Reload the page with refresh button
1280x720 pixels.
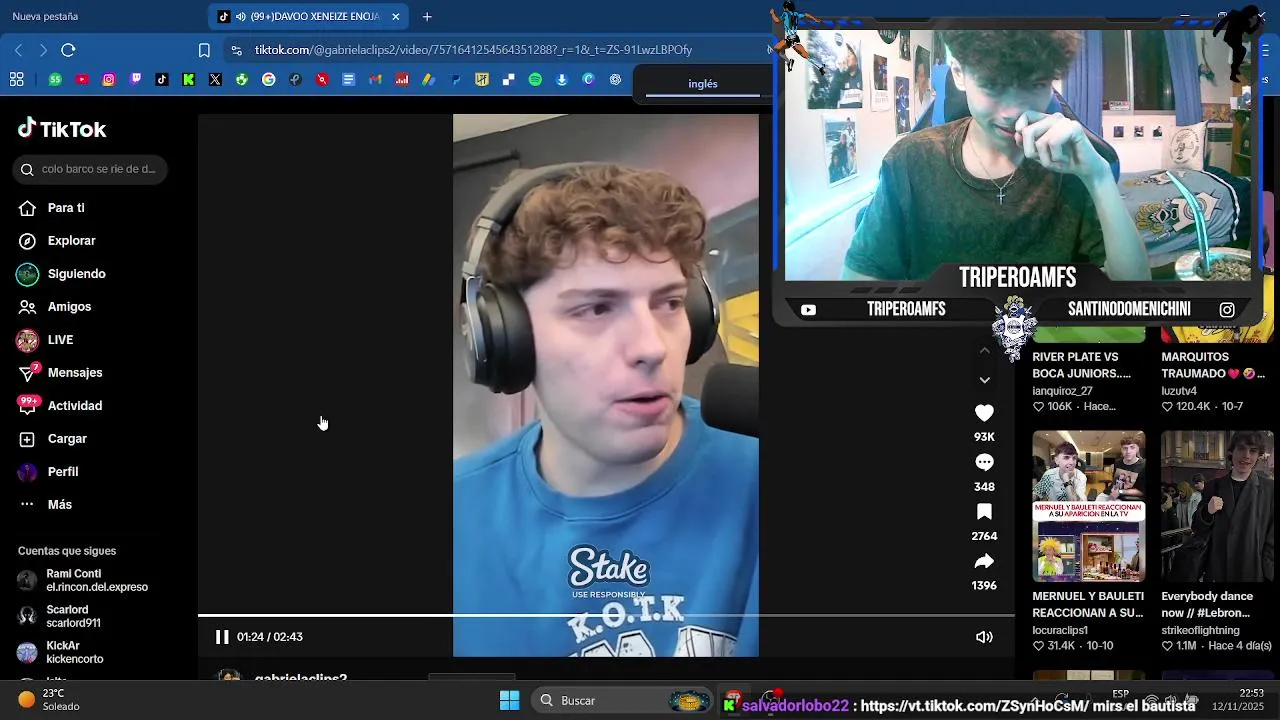68,50
